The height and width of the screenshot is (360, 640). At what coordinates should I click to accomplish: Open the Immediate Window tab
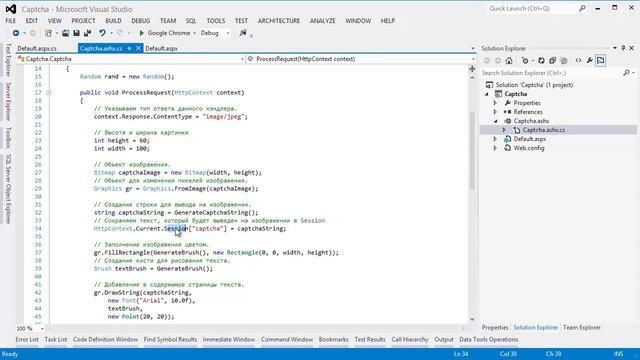(229, 340)
